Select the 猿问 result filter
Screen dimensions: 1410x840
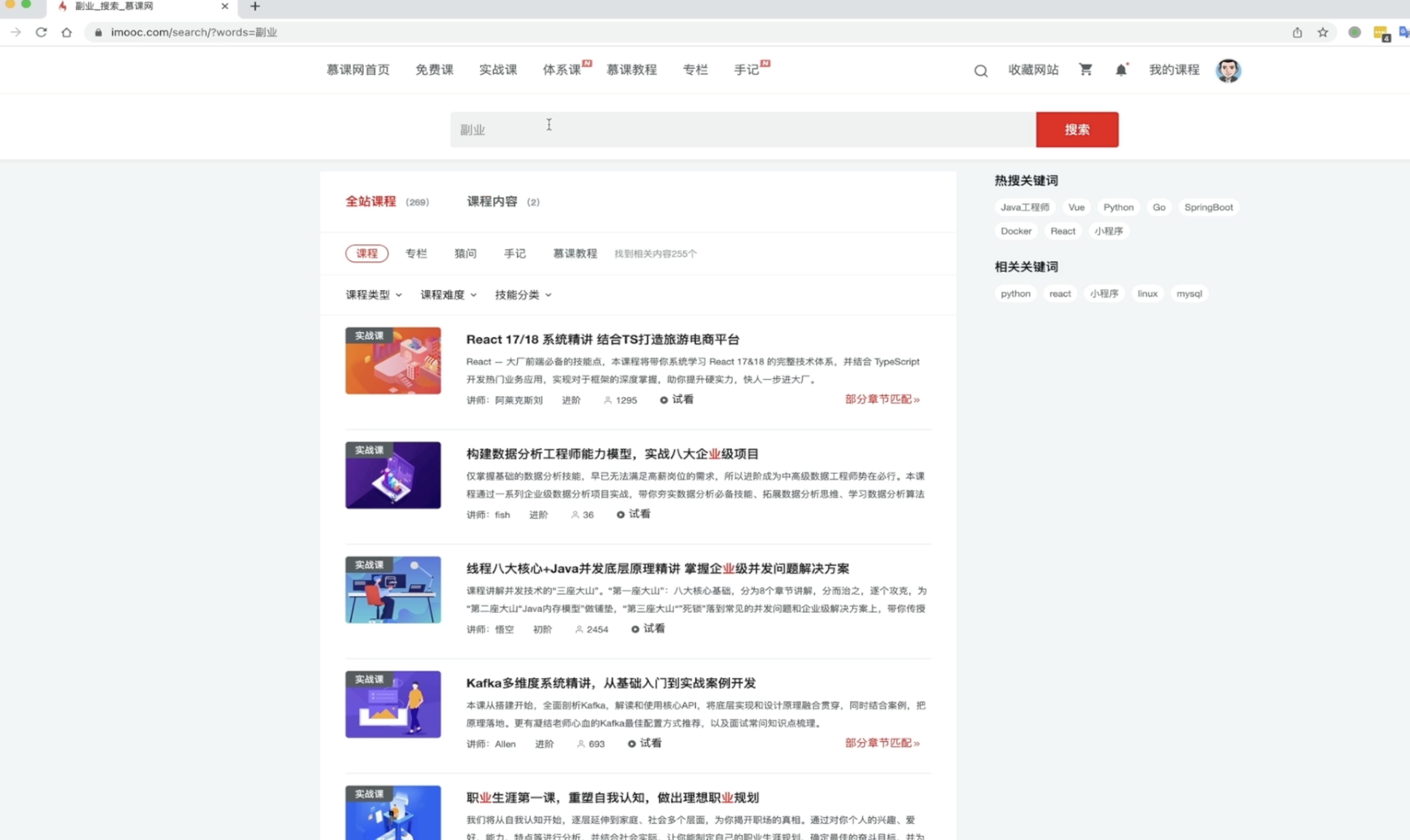coord(466,253)
